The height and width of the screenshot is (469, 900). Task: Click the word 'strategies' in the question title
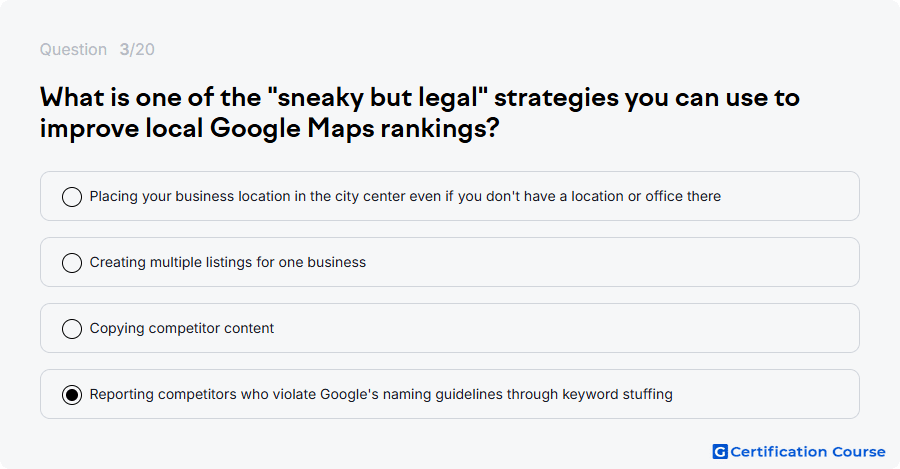pos(556,98)
